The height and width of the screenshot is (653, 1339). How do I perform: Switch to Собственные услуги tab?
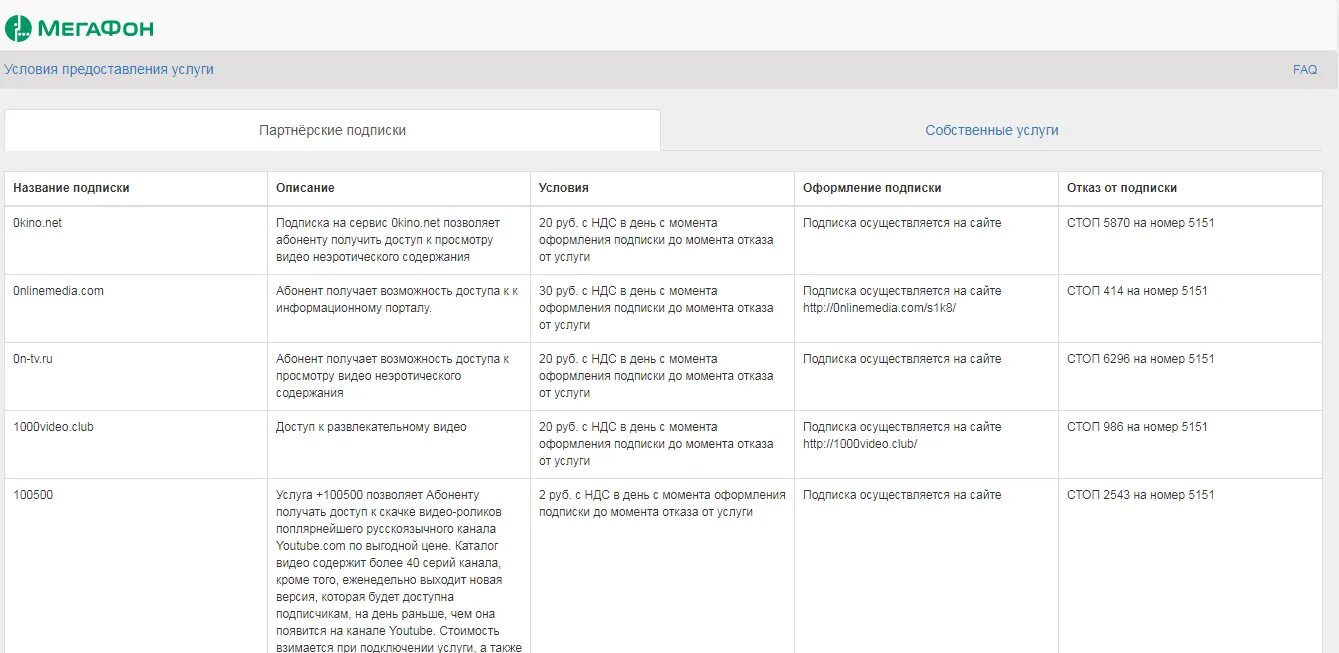(992, 130)
